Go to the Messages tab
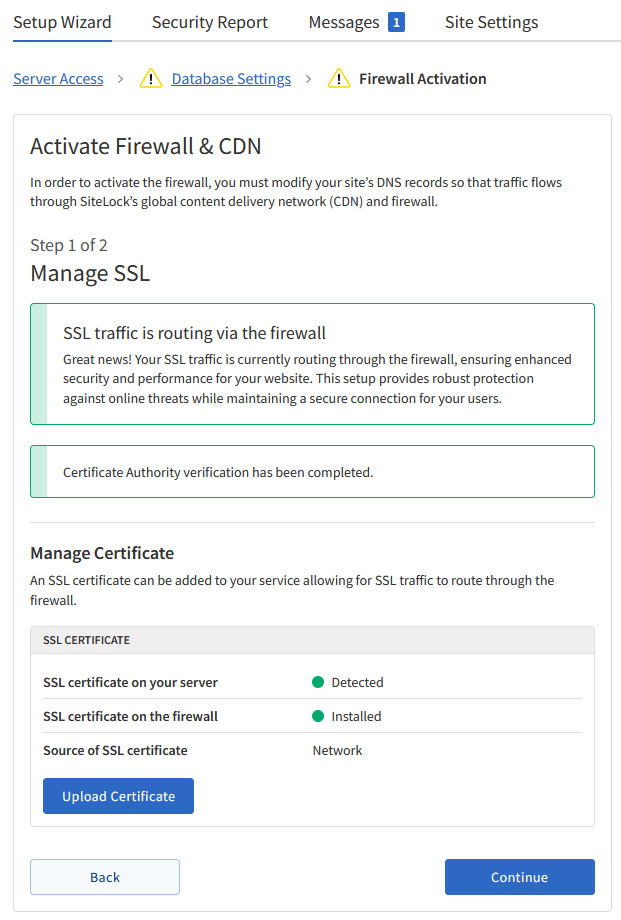The image size is (621, 920). click(x=343, y=22)
